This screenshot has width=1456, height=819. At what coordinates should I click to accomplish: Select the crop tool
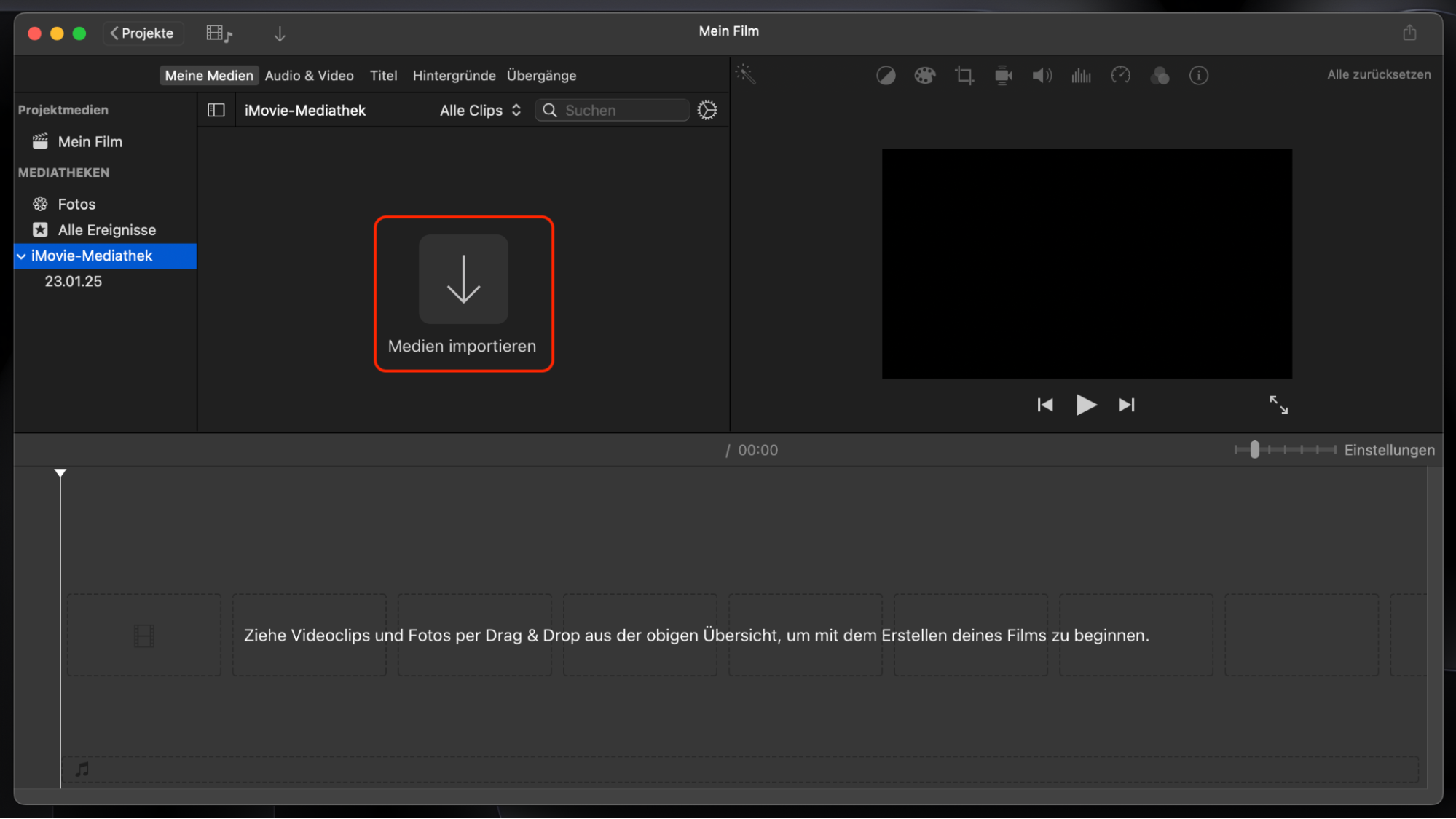coord(964,76)
